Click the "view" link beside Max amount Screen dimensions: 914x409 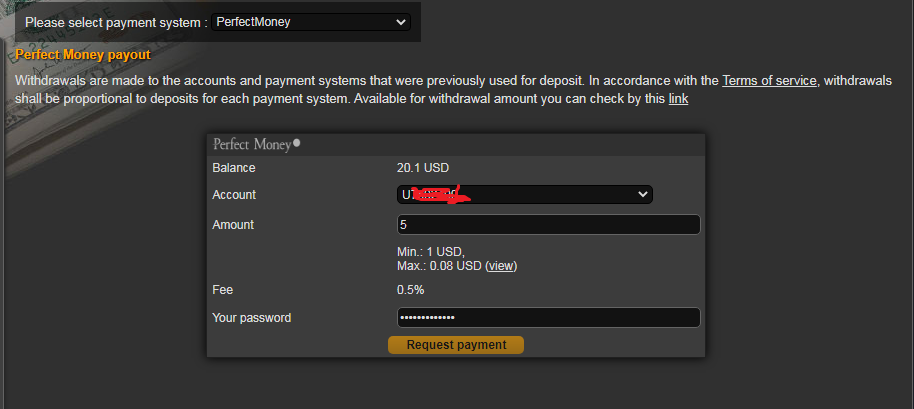[x=501, y=266]
